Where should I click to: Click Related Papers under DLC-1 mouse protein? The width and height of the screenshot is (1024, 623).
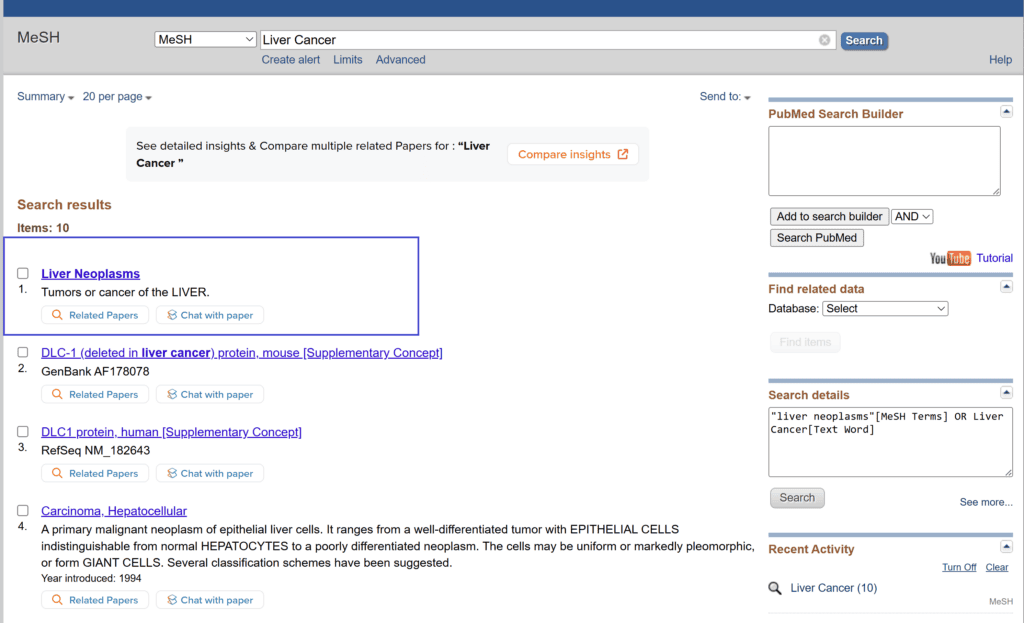tap(95, 394)
